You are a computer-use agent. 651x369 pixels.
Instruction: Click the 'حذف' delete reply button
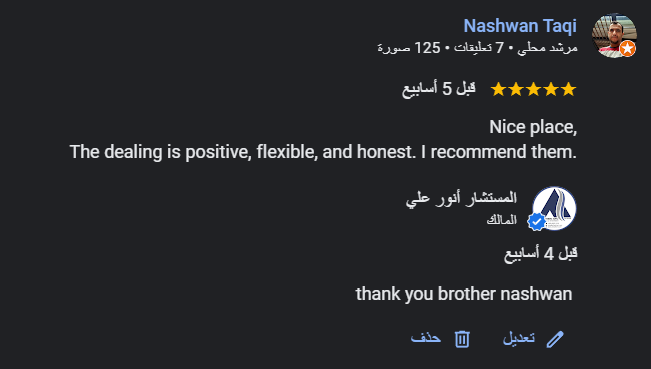tap(441, 339)
